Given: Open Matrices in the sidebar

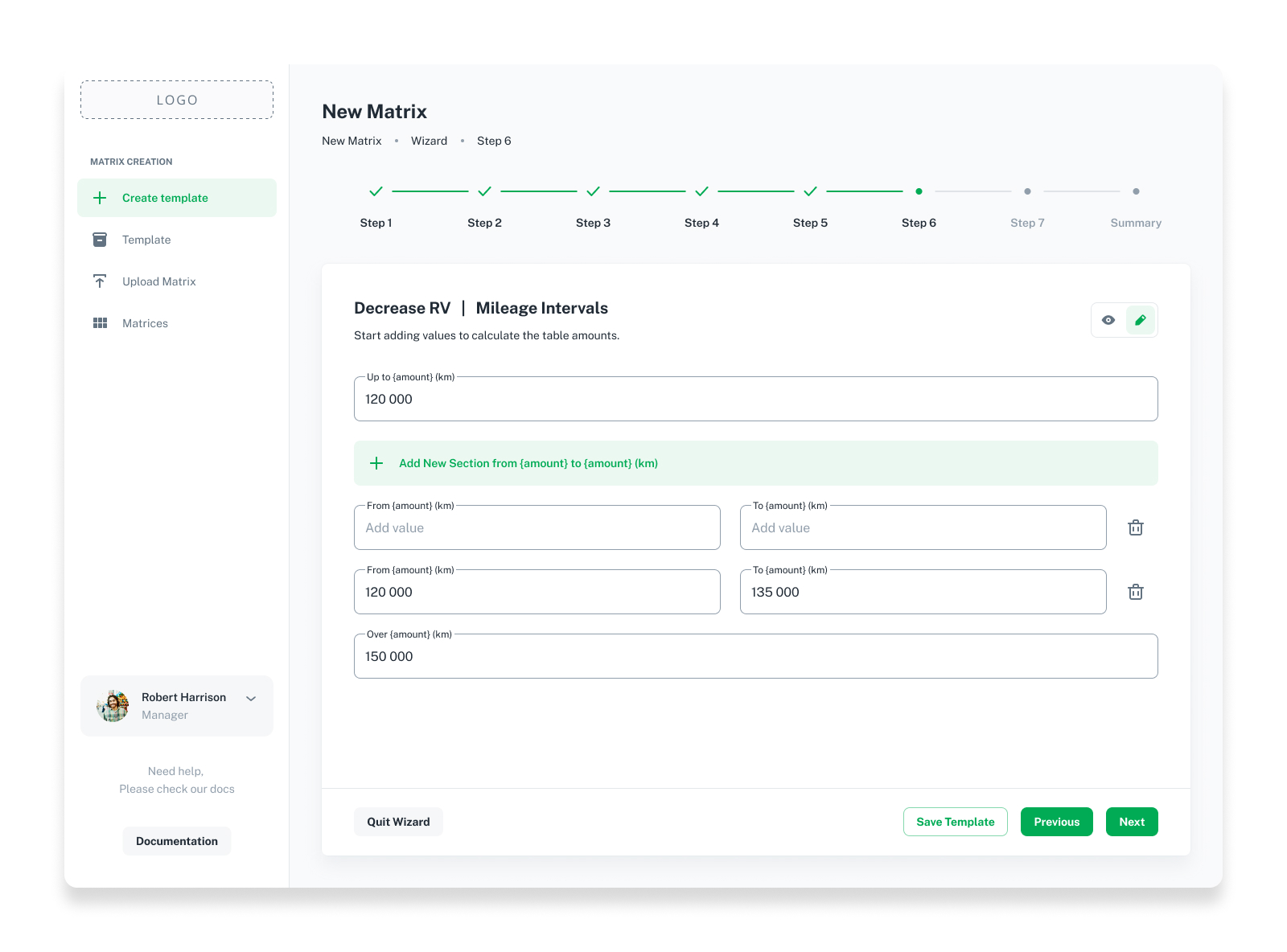Looking at the screenshot, I should (177, 323).
